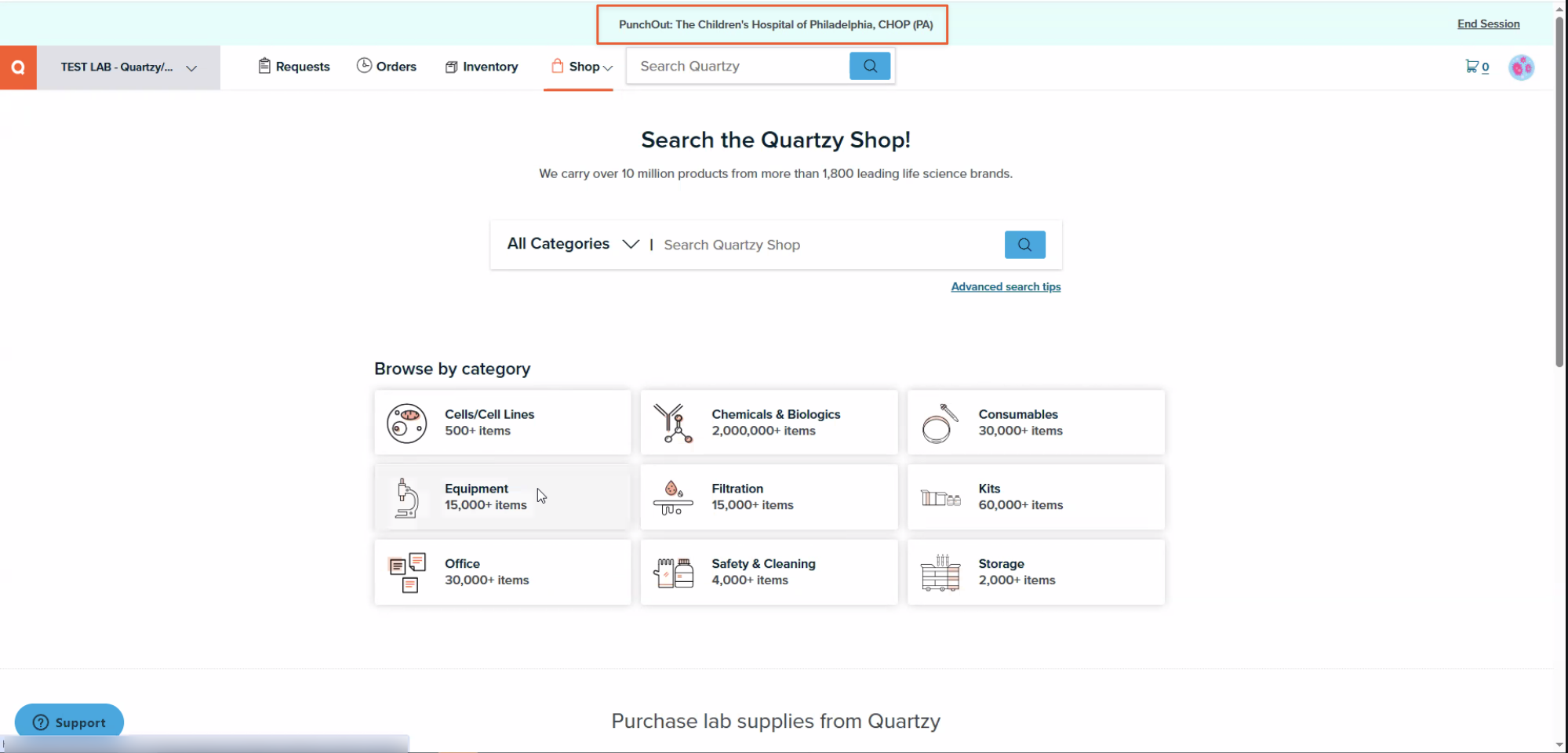Select the Safety & Cleaning category label

pos(763,563)
